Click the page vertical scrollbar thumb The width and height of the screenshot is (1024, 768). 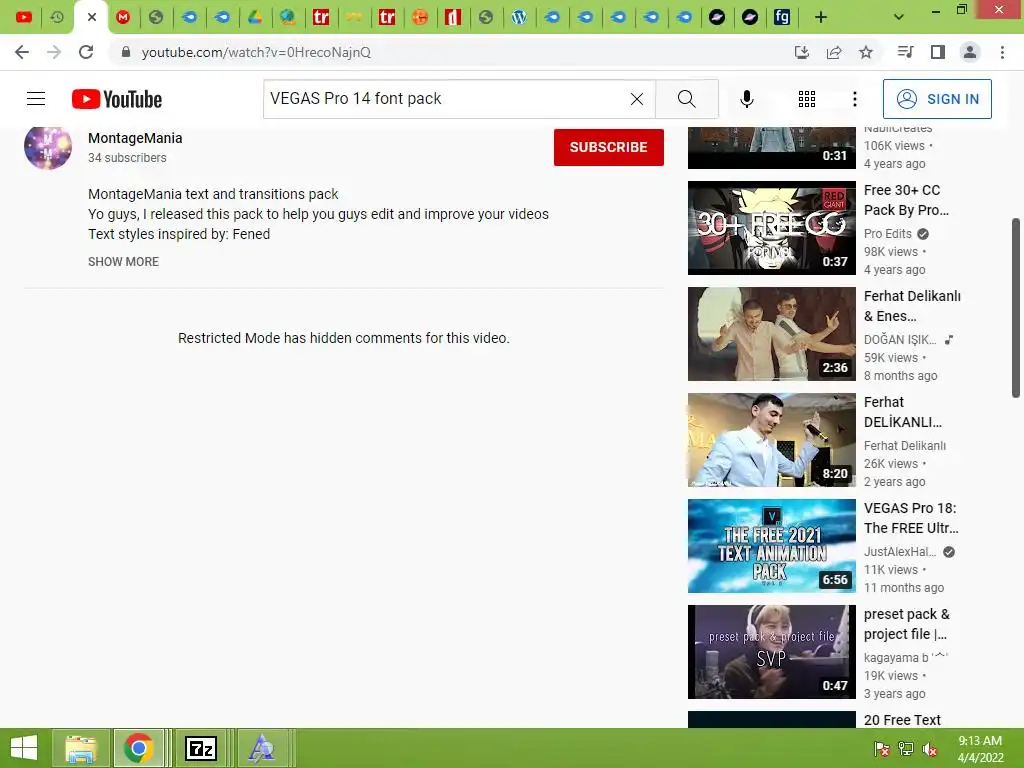[x=1016, y=308]
